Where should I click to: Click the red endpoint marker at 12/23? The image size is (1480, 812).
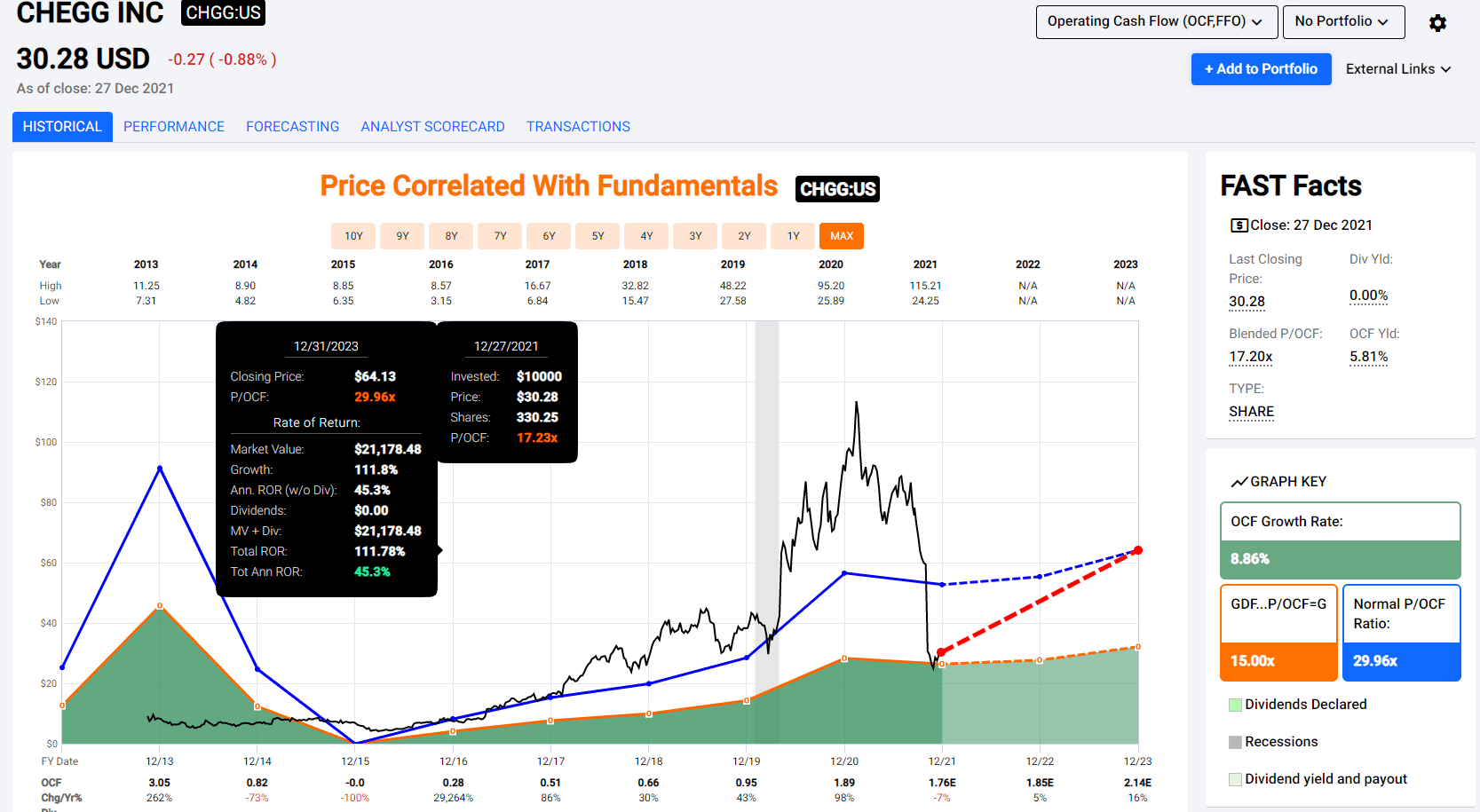pyautogui.click(x=1138, y=550)
